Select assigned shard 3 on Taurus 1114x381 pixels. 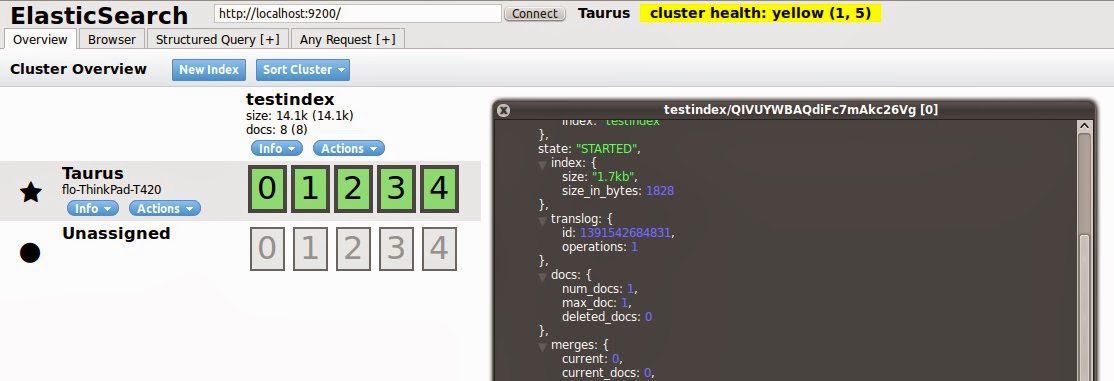pyautogui.click(x=396, y=189)
